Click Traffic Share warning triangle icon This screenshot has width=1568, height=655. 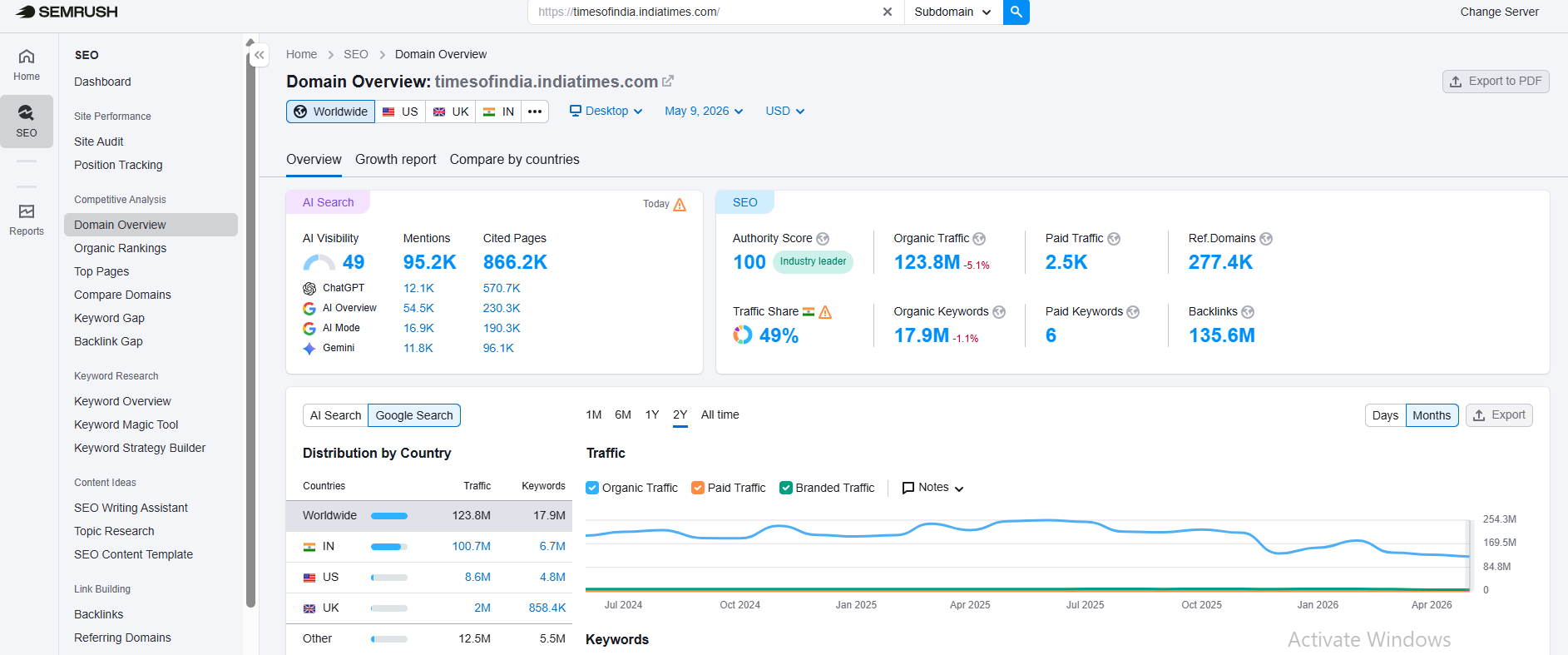(x=825, y=312)
